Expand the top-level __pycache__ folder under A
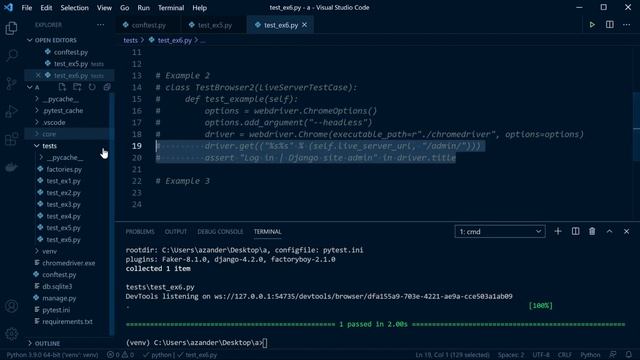The image size is (640, 360). [x=61, y=99]
